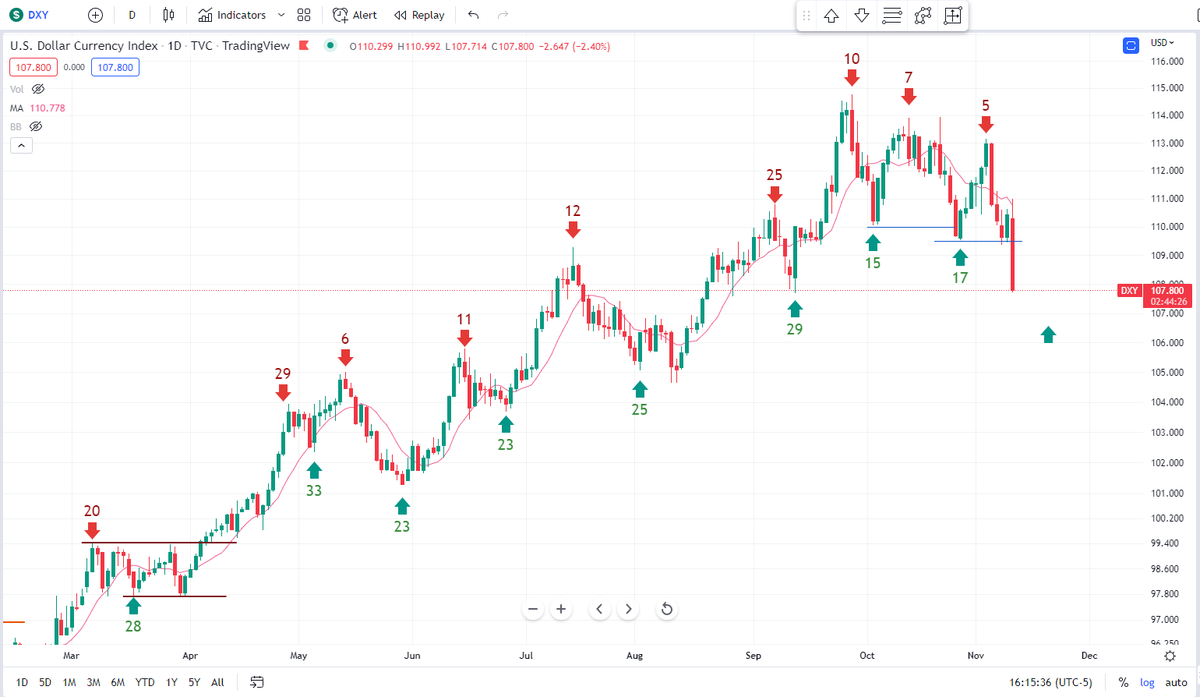Show the hidden BB indicator

(x=36, y=126)
